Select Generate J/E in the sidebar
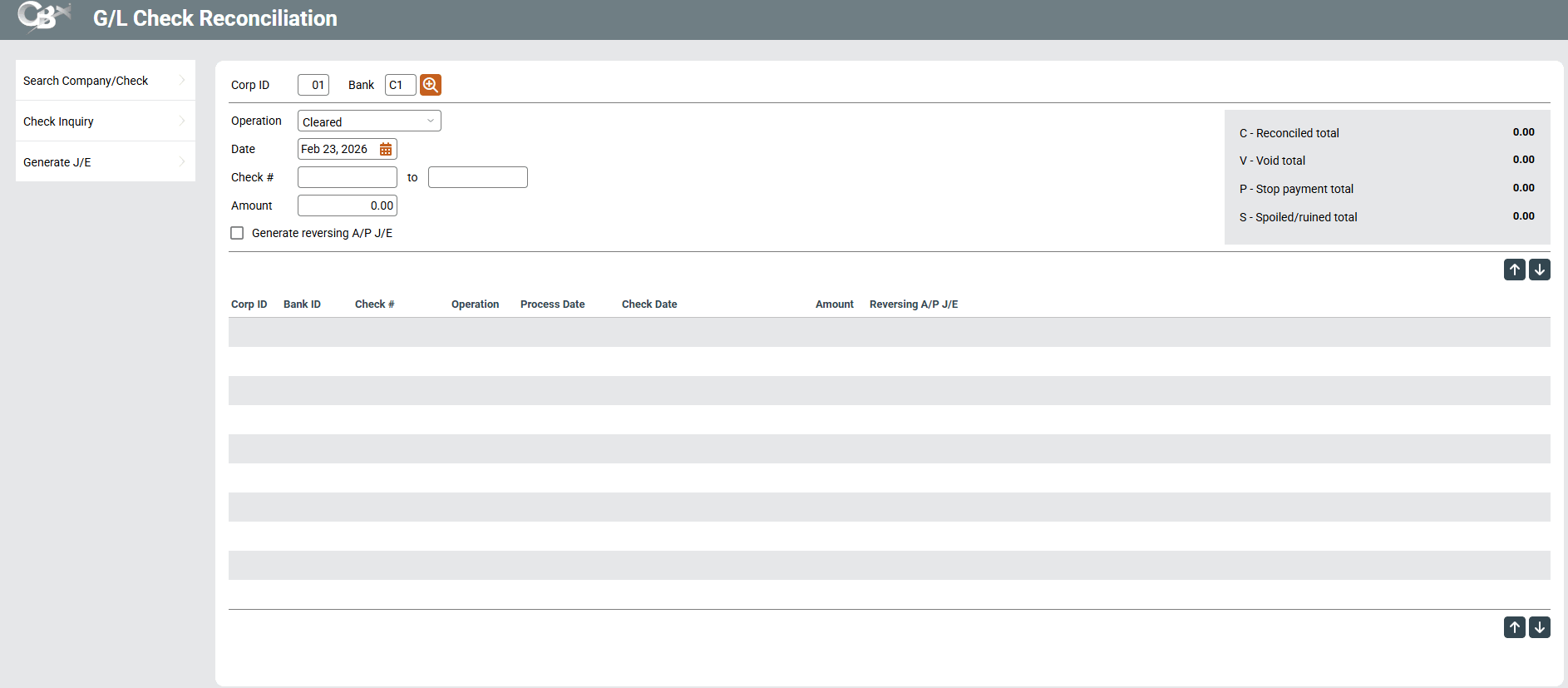The width and height of the screenshot is (1568, 688). pos(57,162)
